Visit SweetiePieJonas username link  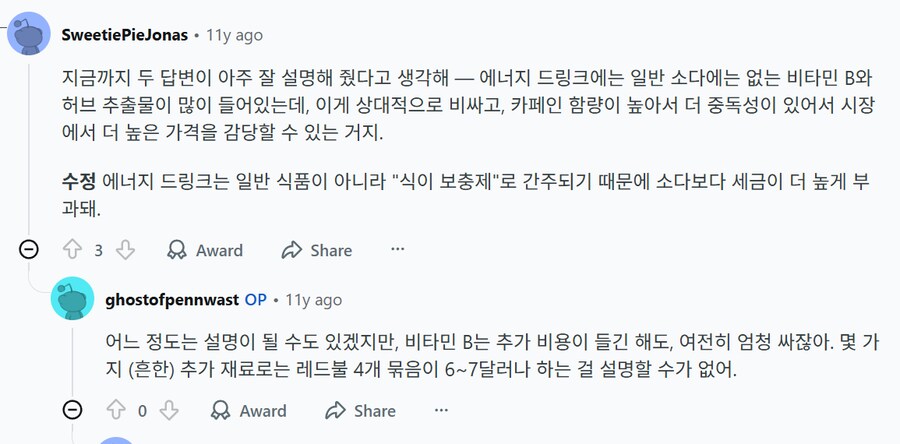tap(124, 35)
